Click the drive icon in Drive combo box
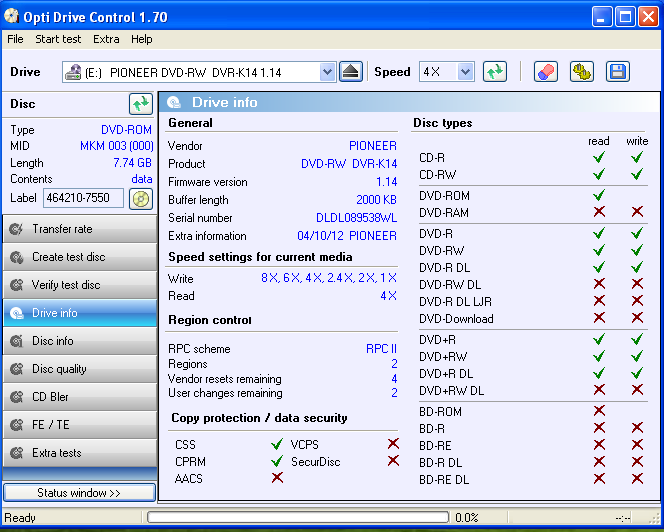 73,72
